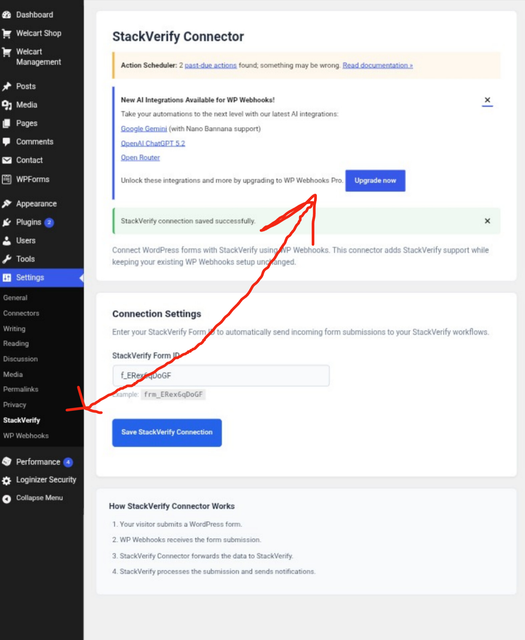Open Connectors settings submenu
The width and height of the screenshot is (525, 640).
pos(21,313)
